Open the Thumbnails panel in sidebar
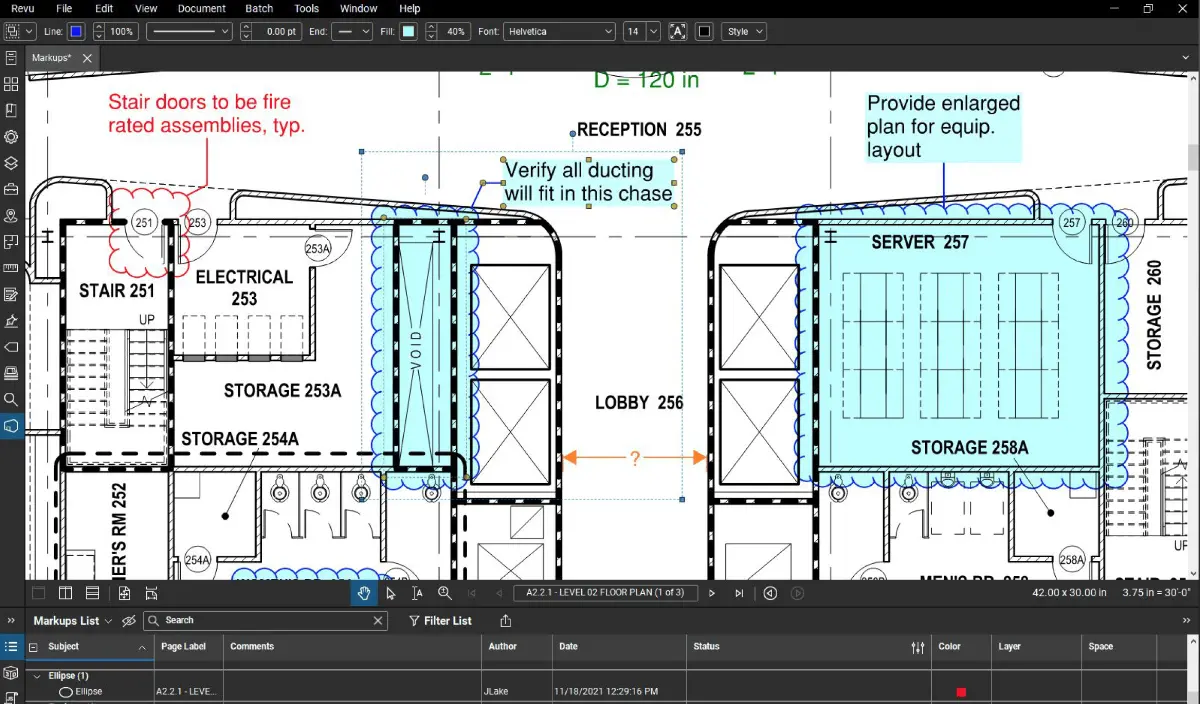The width and height of the screenshot is (1200, 704). (11, 84)
